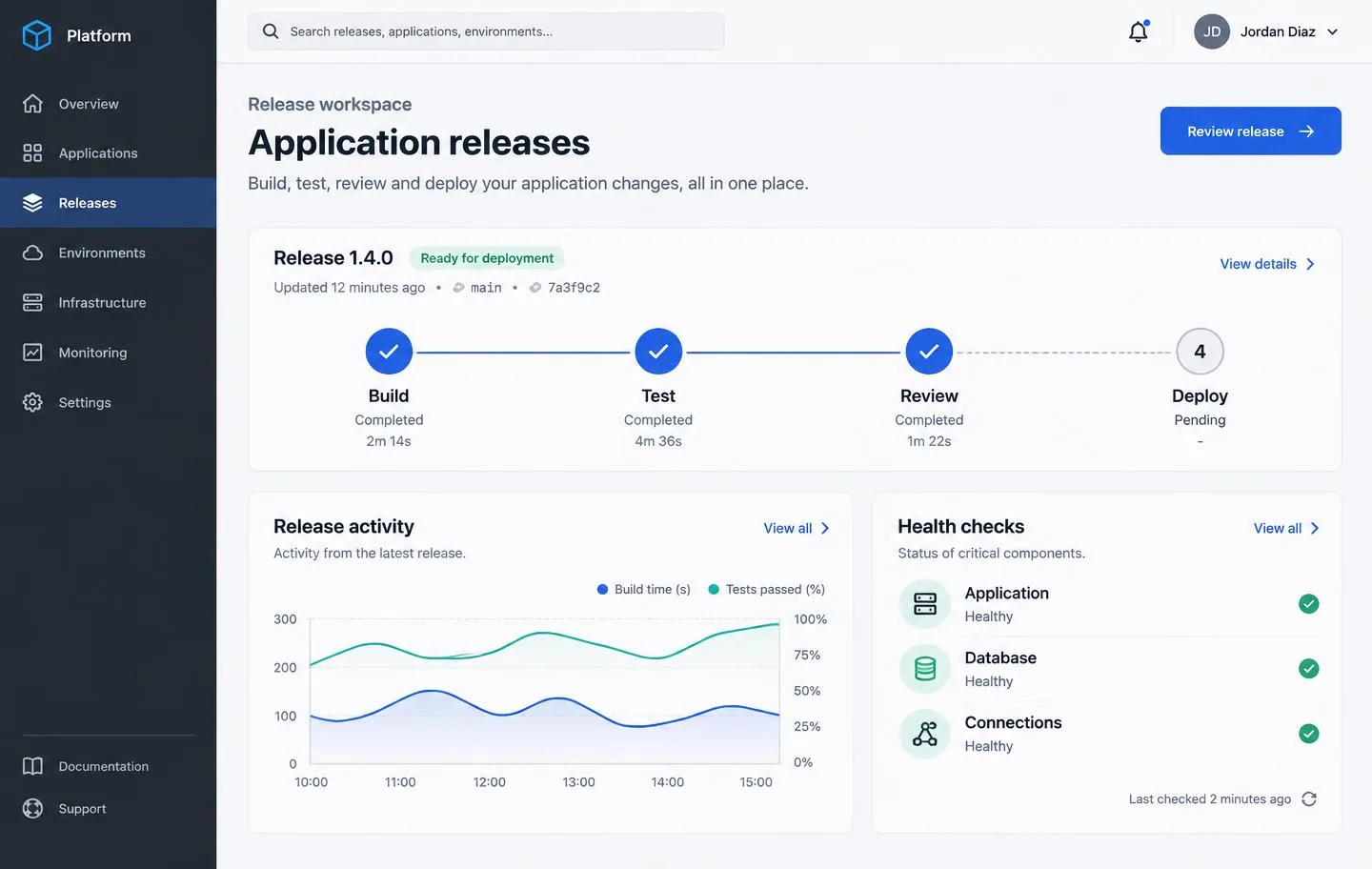The width and height of the screenshot is (1372, 869).
Task: Click the Platform cube logo icon
Action: [x=36, y=35]
